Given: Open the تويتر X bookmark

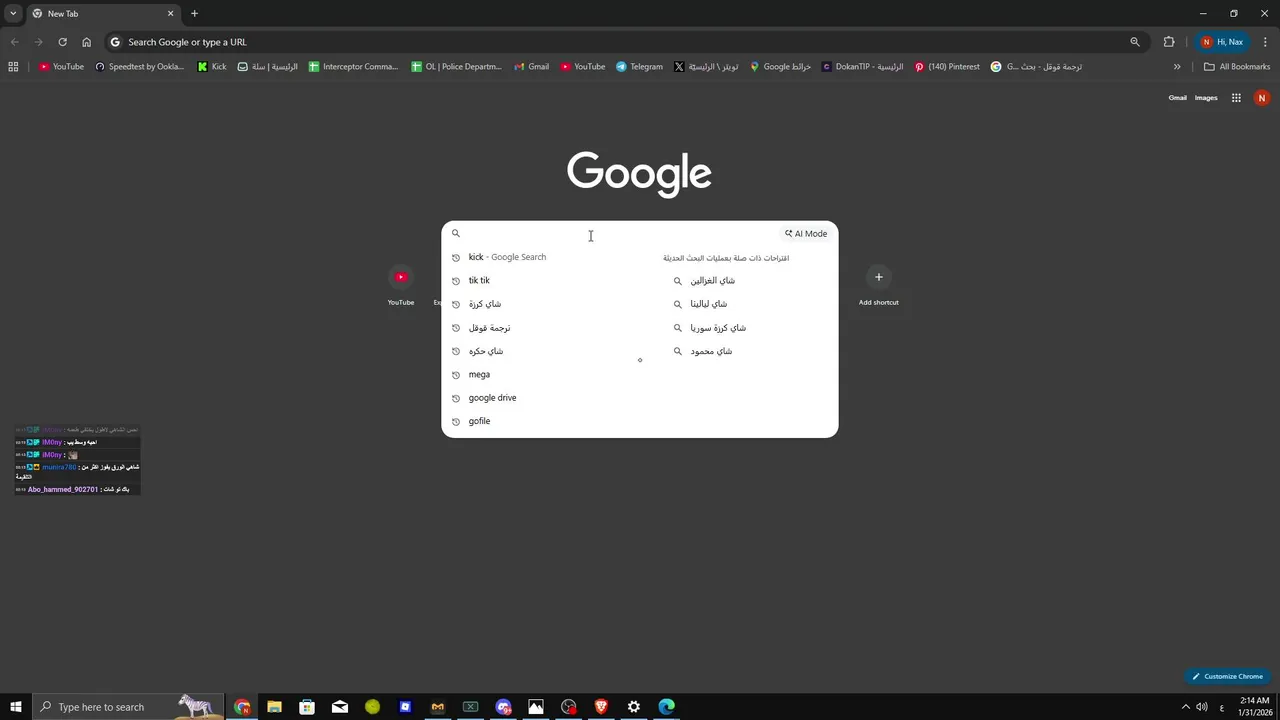Looking at the screenshot, I should coord(706,67).
